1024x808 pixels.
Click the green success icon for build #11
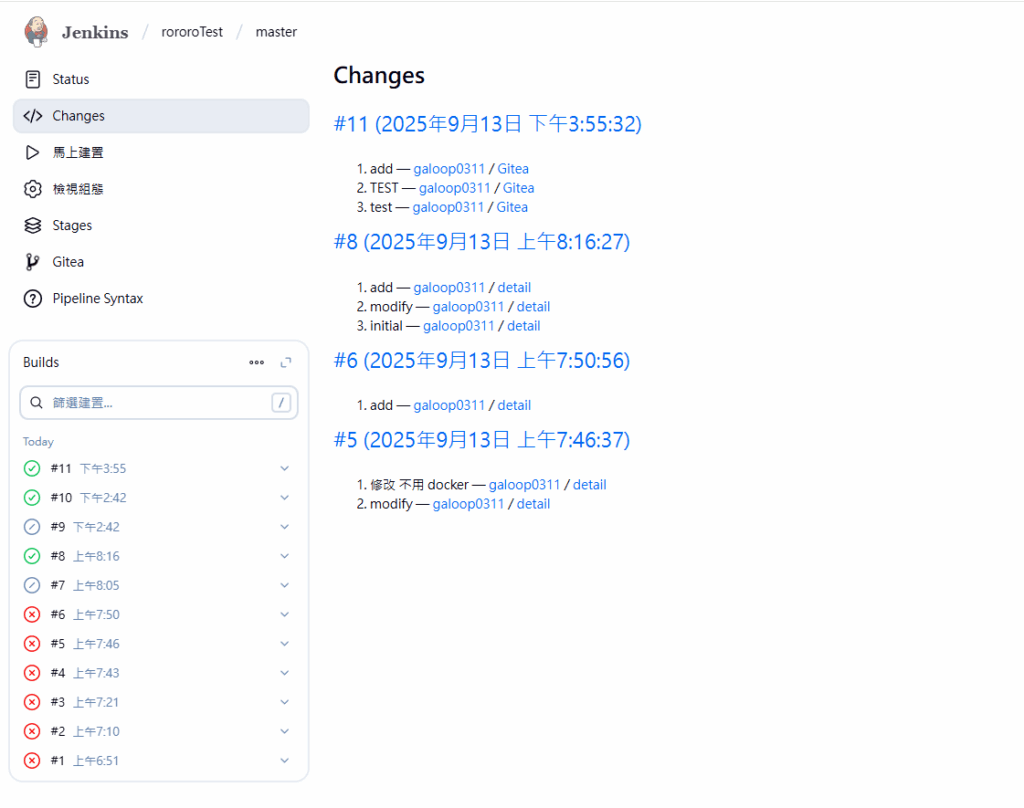(32, 468)
